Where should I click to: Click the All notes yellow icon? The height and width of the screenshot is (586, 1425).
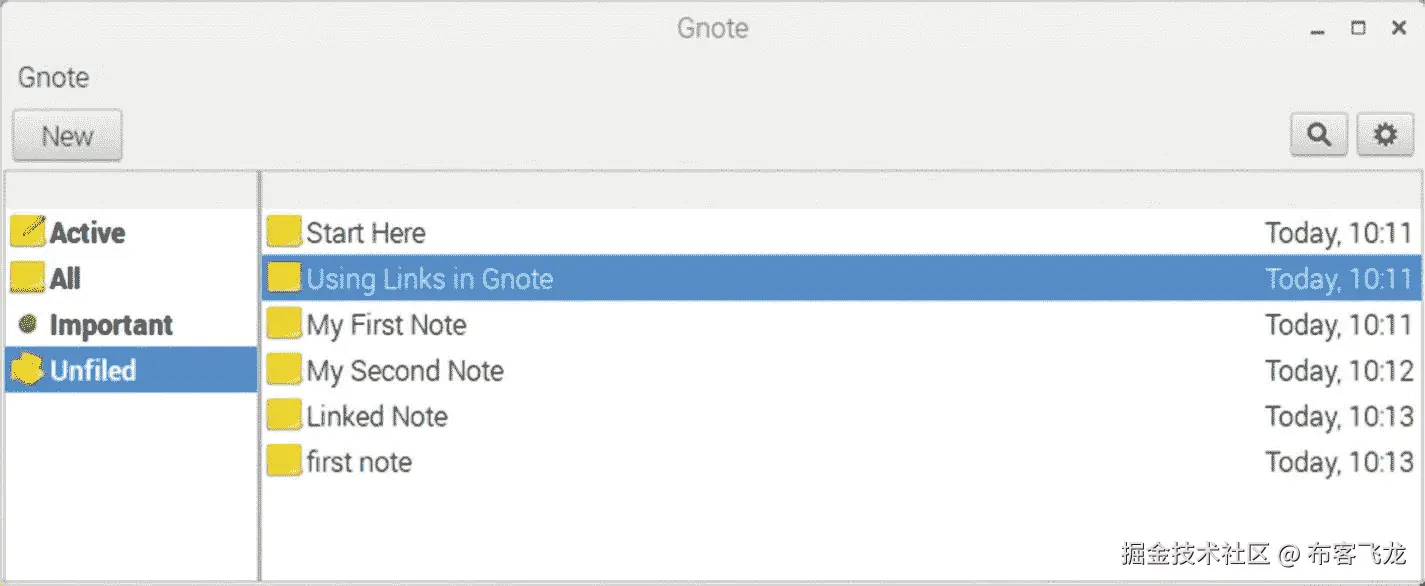click(28, 278)
